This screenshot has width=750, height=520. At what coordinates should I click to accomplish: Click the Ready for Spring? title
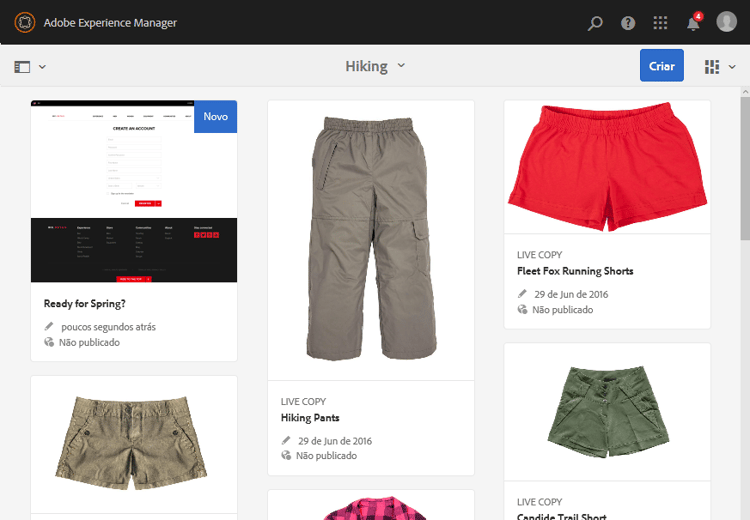coord(85,304)
